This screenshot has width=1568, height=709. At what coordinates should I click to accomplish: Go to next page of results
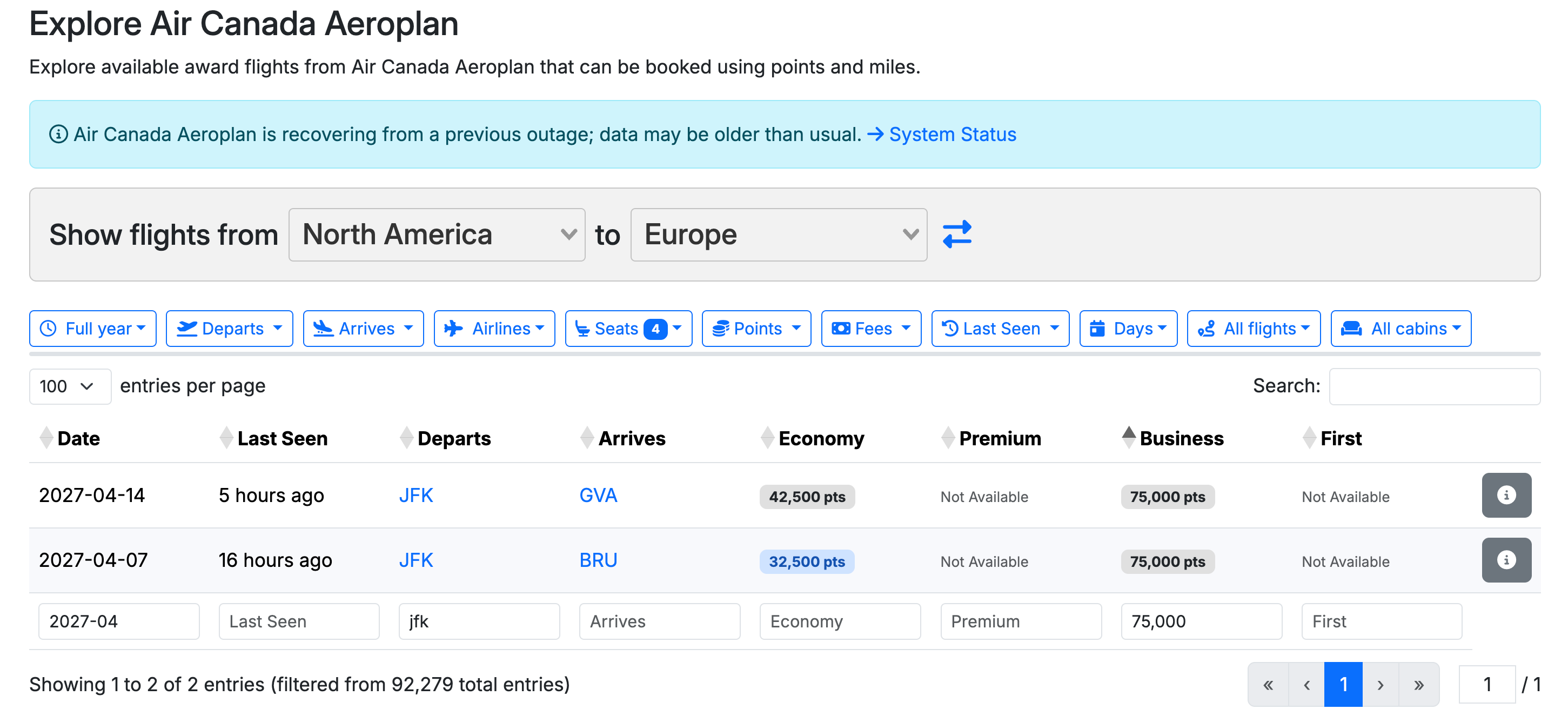tap(1381, 685)
